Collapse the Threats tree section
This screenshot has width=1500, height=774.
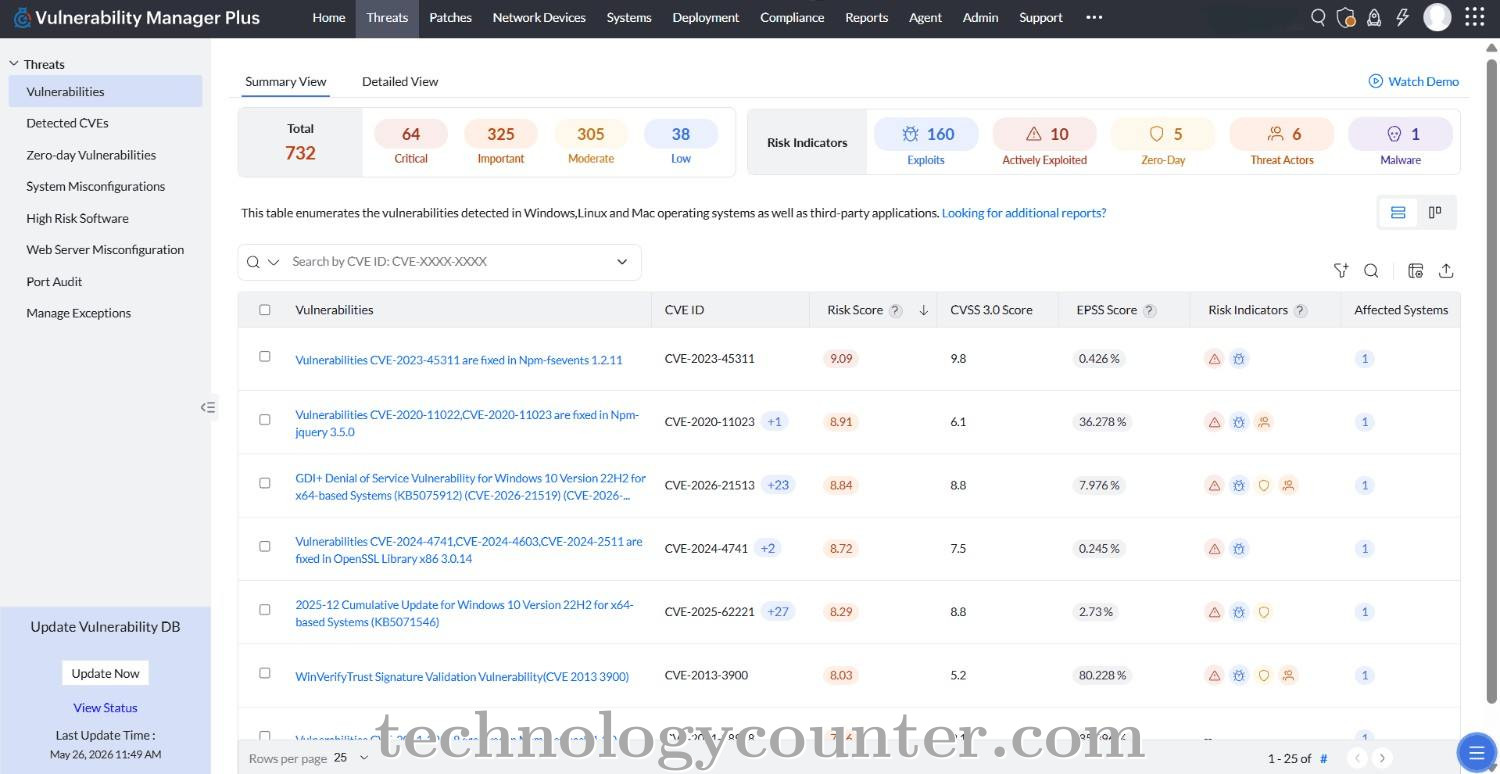(14, 63)
